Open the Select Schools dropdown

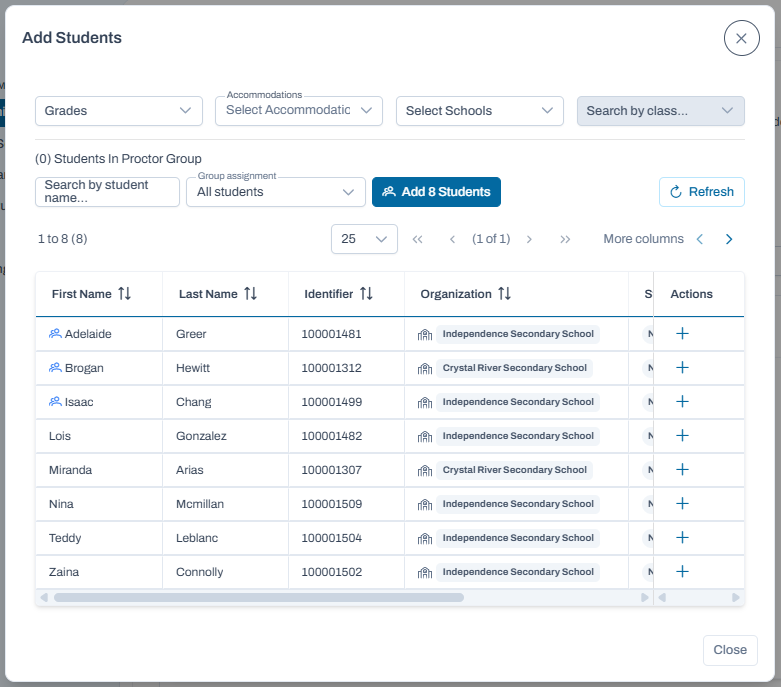click(480, 111)
